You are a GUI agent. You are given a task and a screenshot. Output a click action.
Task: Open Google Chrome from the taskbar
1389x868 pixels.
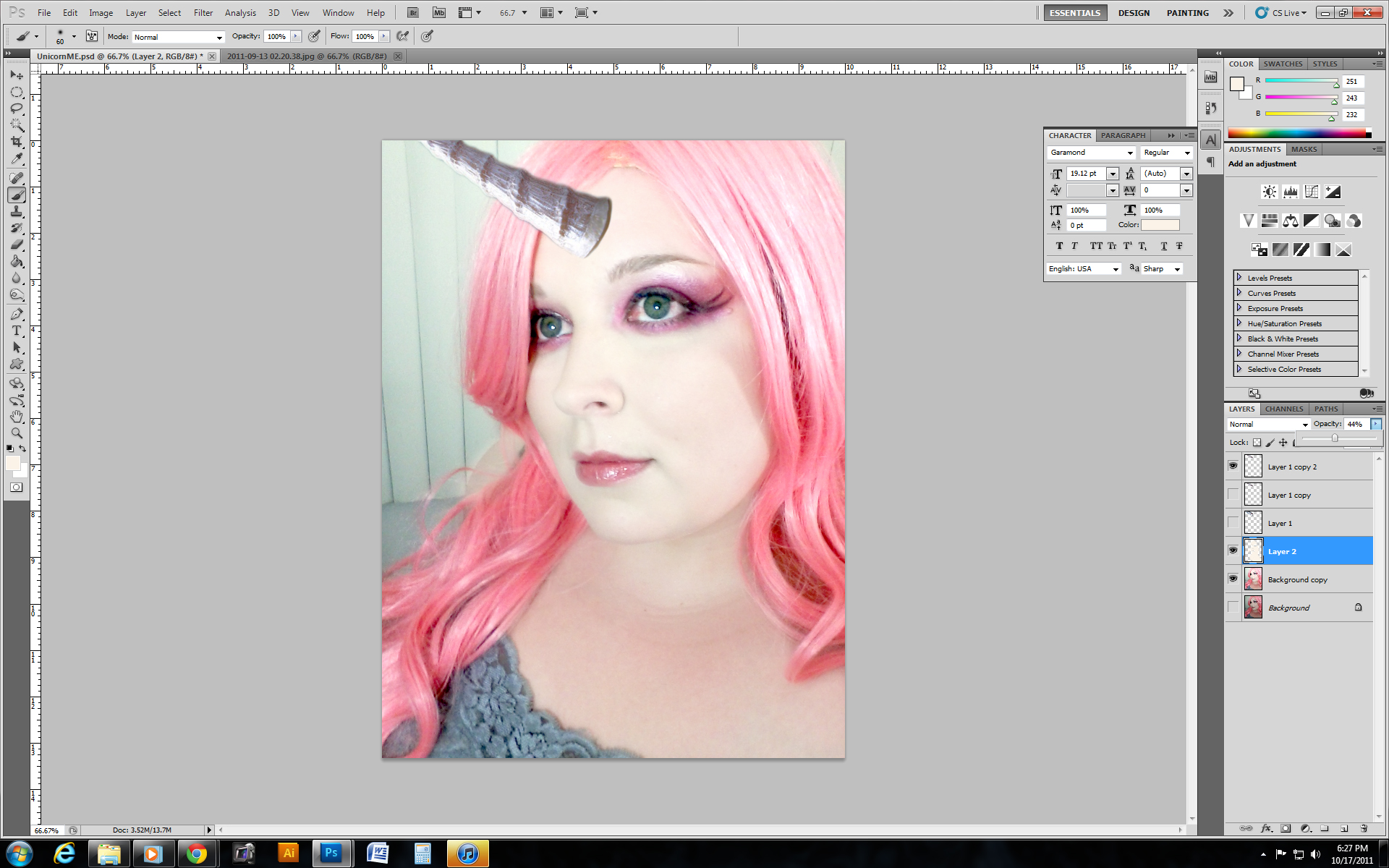(x=196, y=854)
